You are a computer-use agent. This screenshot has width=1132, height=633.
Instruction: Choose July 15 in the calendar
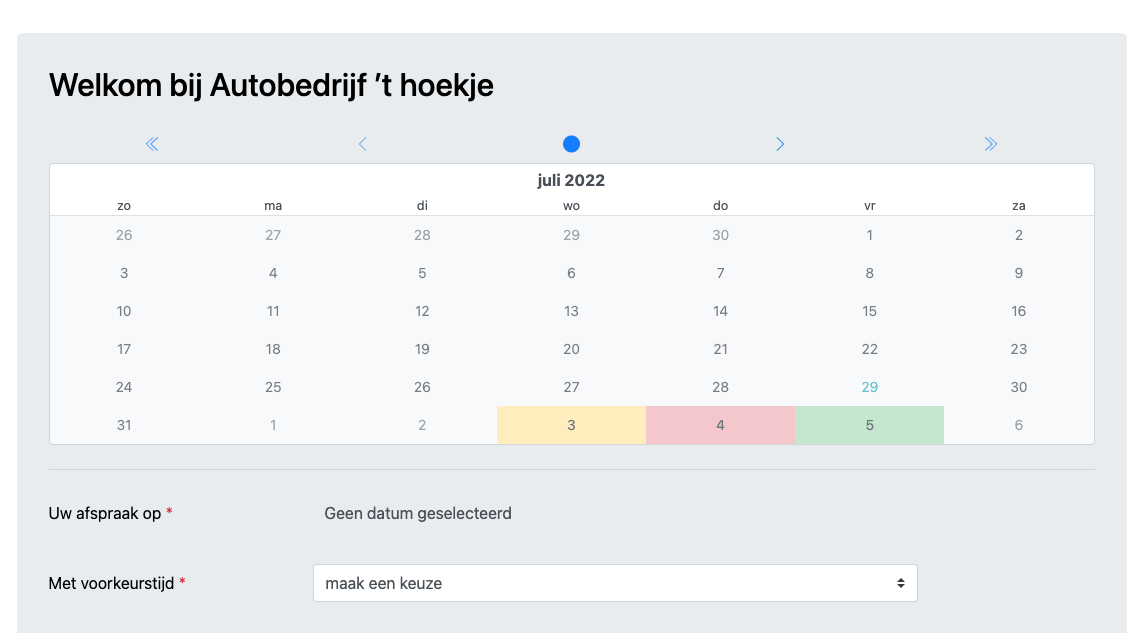869,311
